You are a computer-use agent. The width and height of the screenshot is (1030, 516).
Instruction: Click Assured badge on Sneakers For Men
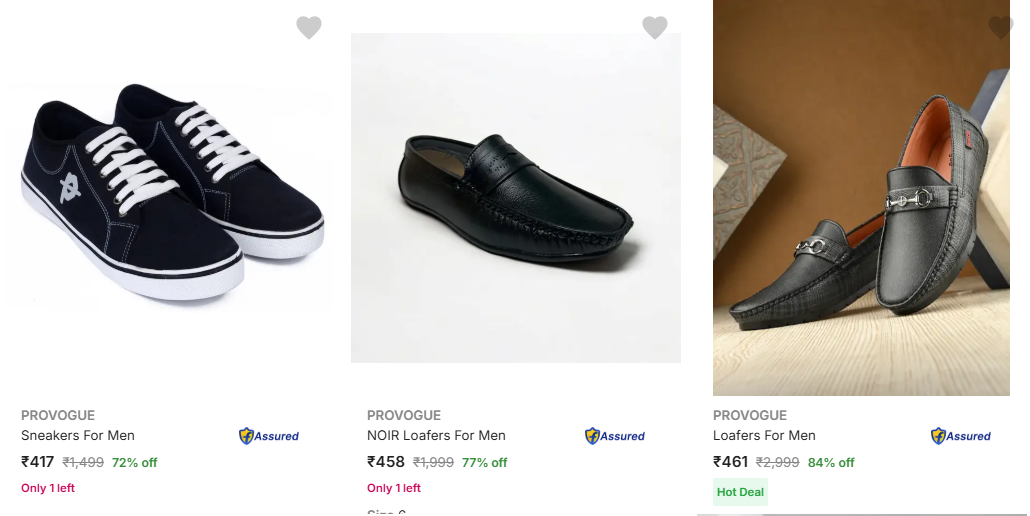pos(269,436)
